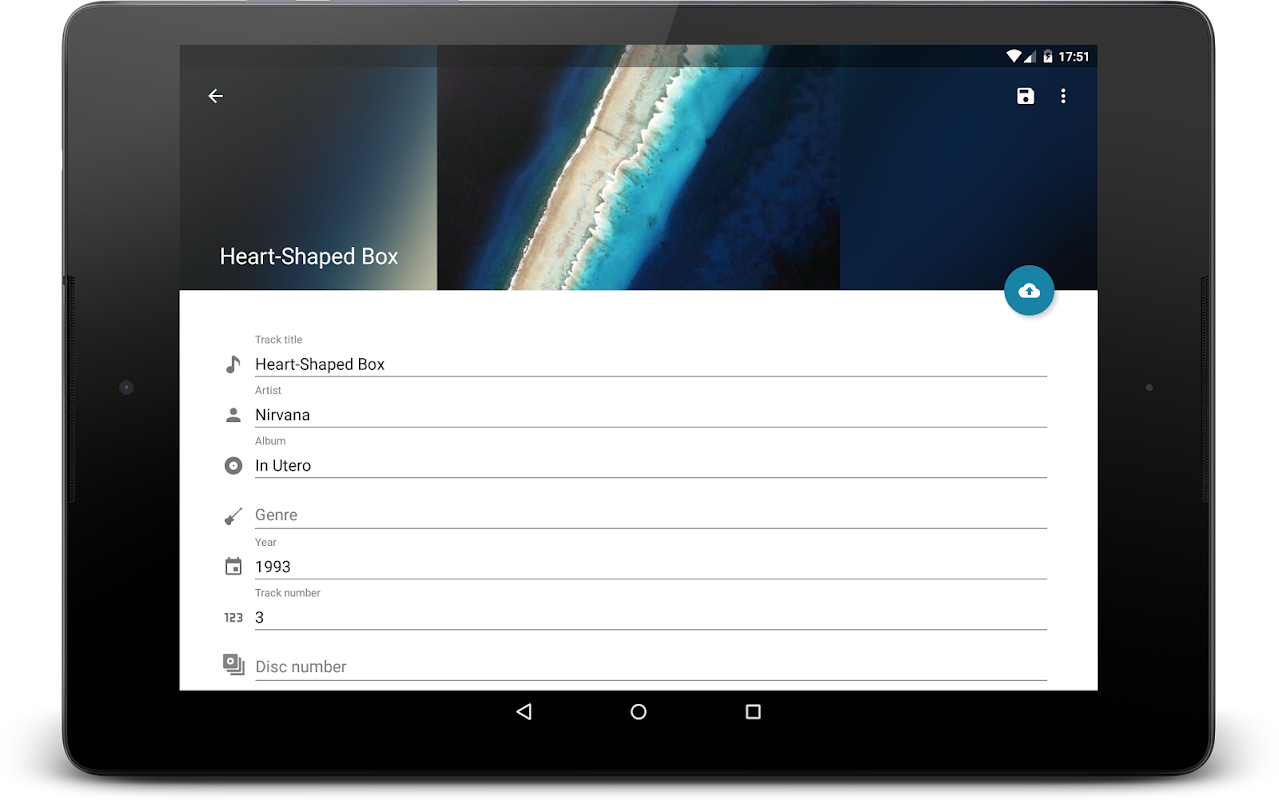
Task: Tap the Android home circle button
Action: (x=638, y=712)
